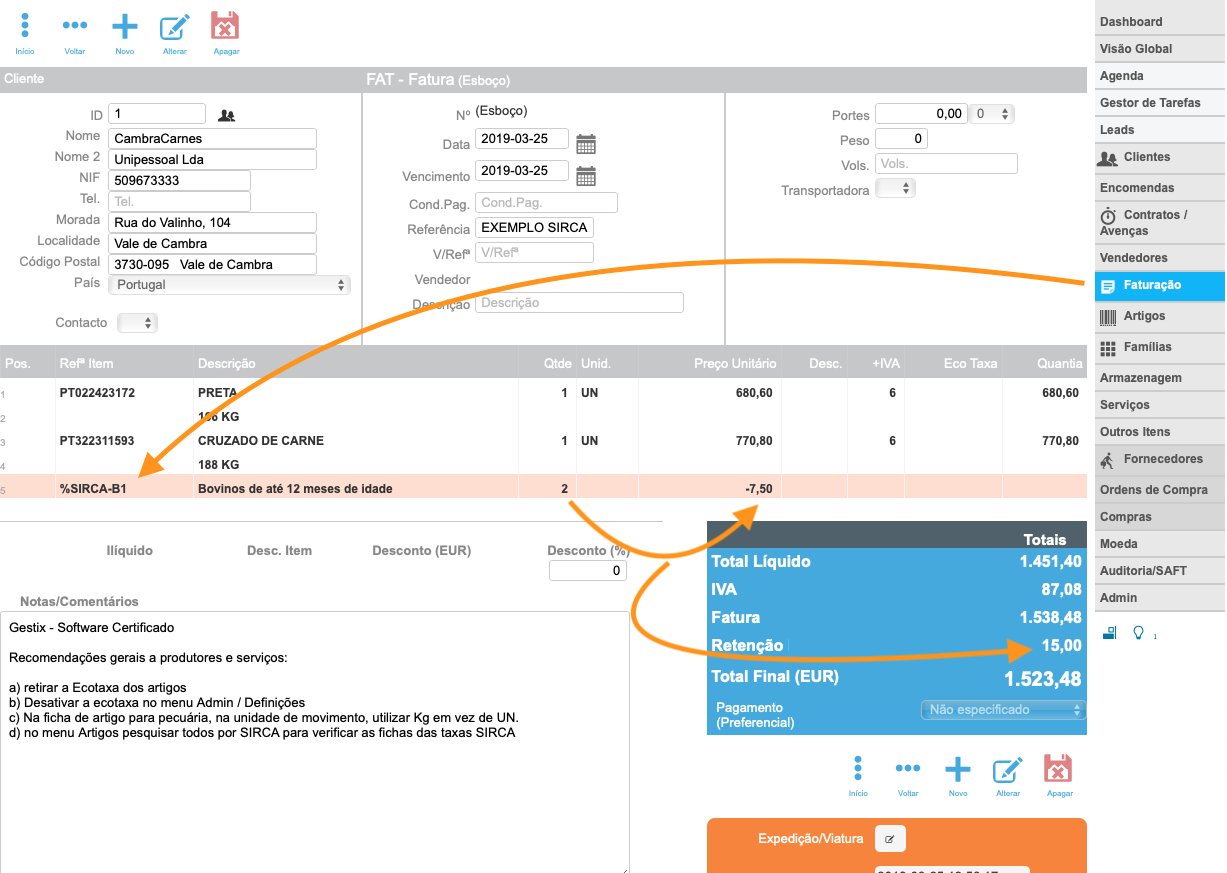Click the Morada address field
Image resolution: width=1227 pixels, height=873 pixels.
tap(212, 222)
